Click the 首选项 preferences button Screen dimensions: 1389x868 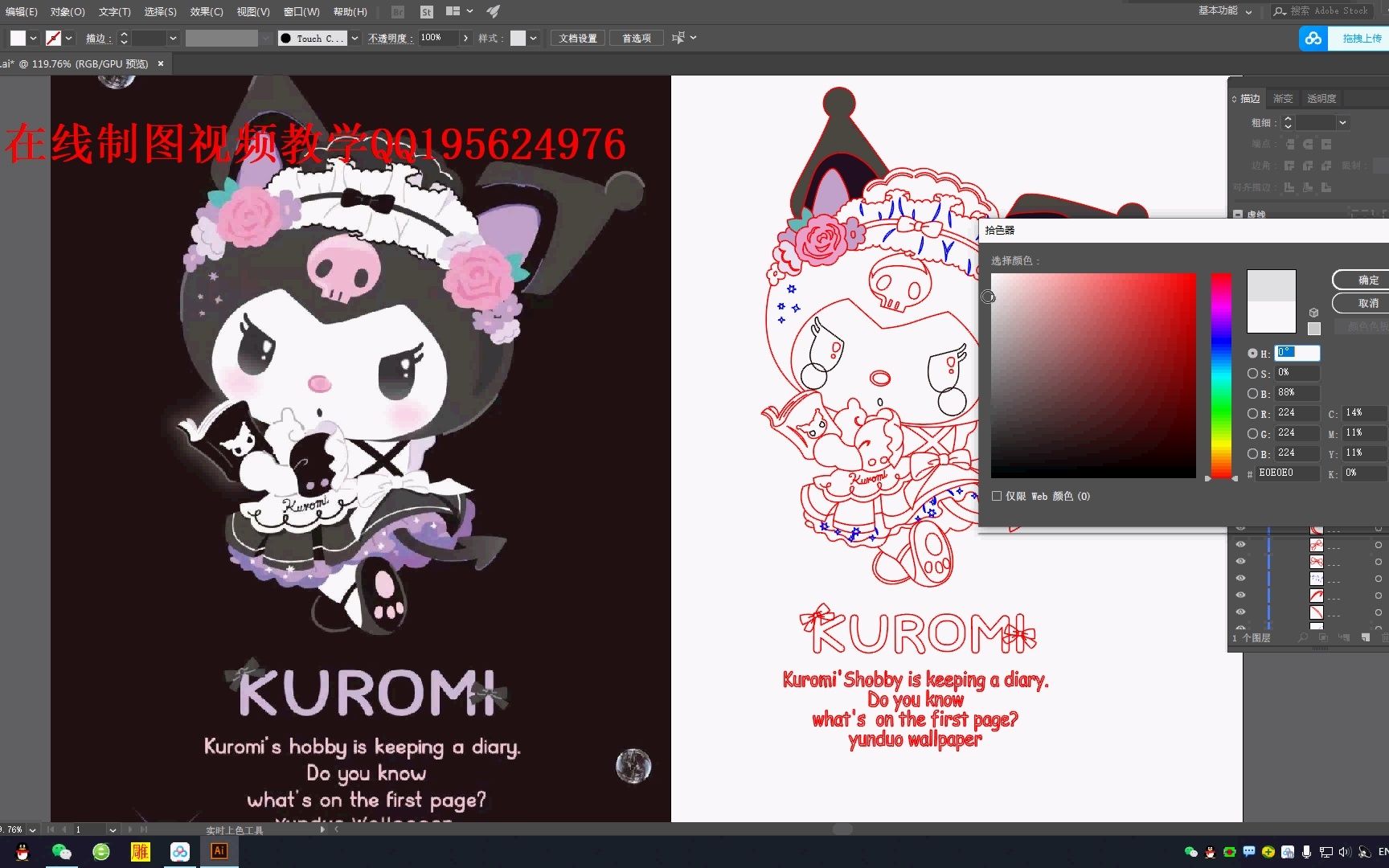pos(637,38)
